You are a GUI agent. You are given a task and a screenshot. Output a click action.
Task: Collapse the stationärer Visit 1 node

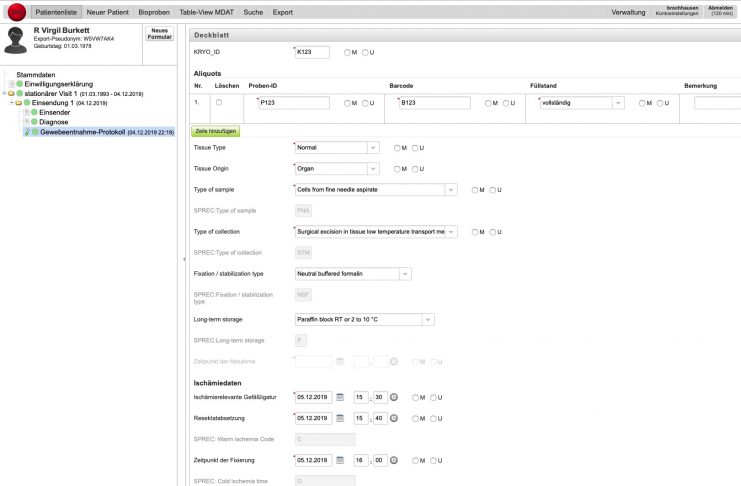pos(4,94)
